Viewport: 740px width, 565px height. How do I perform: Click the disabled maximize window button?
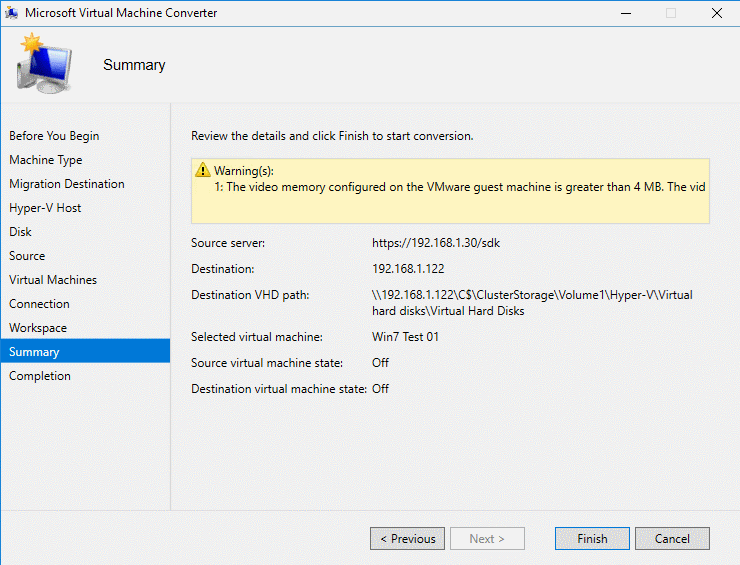tap(671, 13)
